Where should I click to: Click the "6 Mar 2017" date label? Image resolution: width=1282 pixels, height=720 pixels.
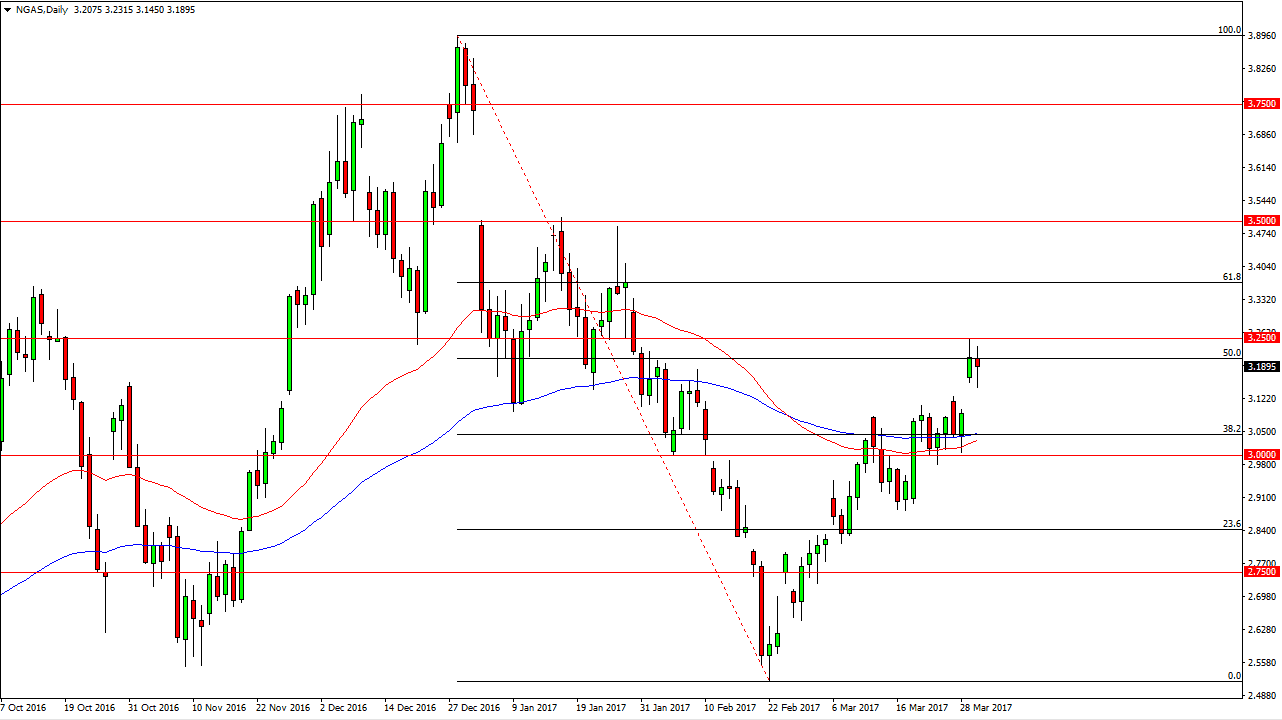pyautogui.click(x=856, y=708)
